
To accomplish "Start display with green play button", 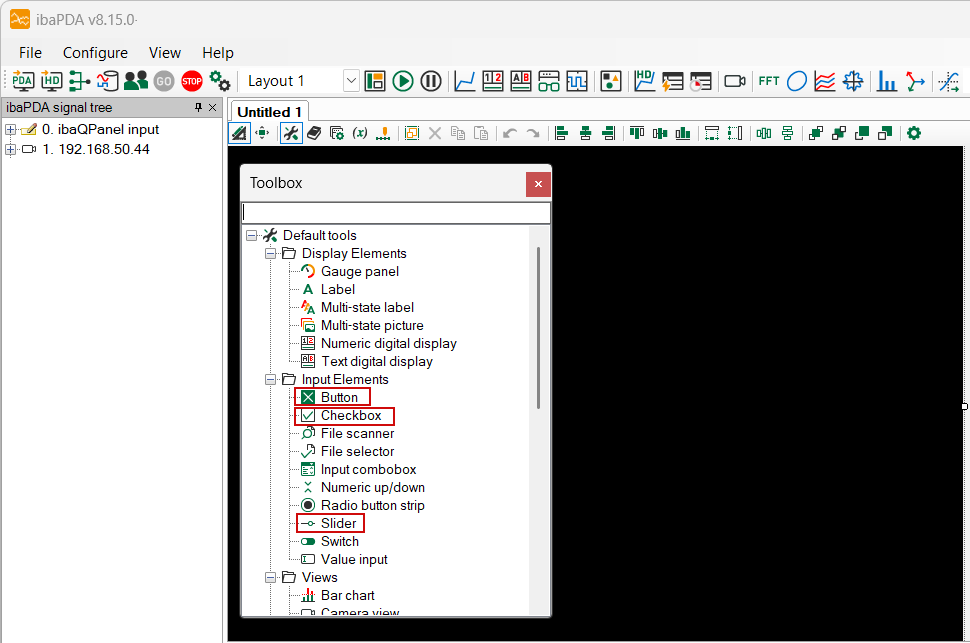I will [x=403, y=81].
